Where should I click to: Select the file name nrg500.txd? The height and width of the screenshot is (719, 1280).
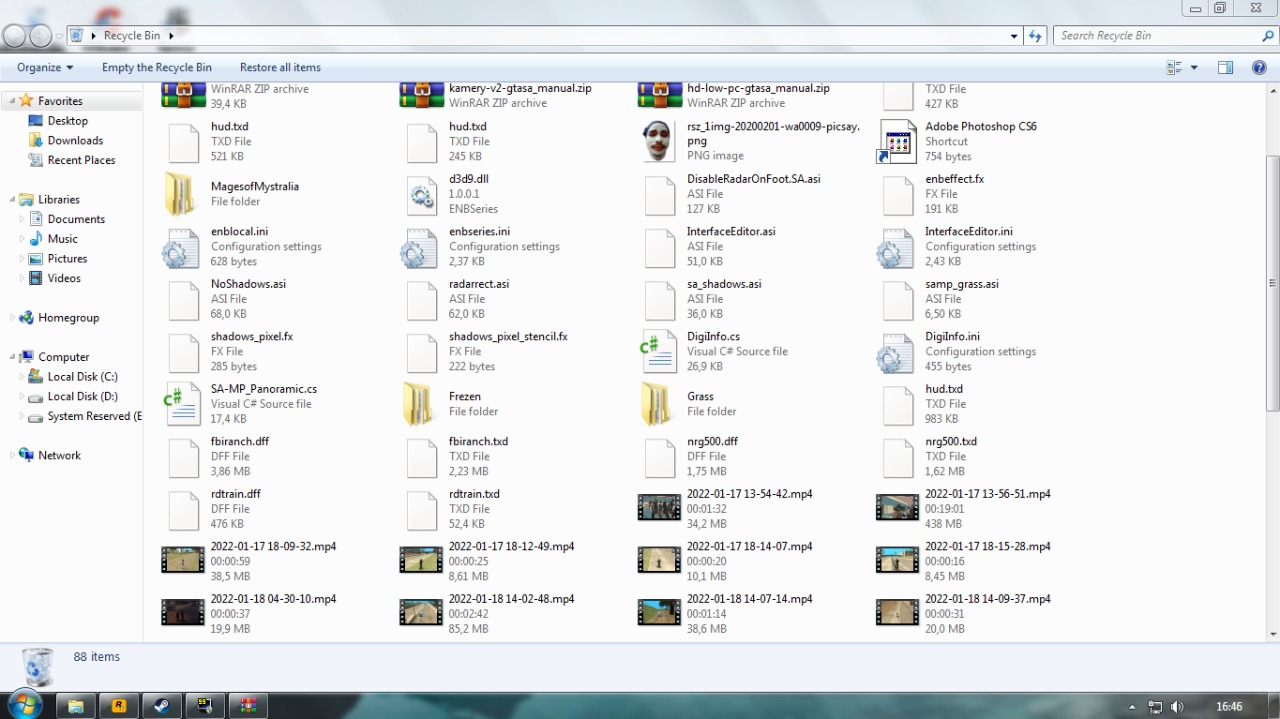pyautogui.click(x=951, y=441)
